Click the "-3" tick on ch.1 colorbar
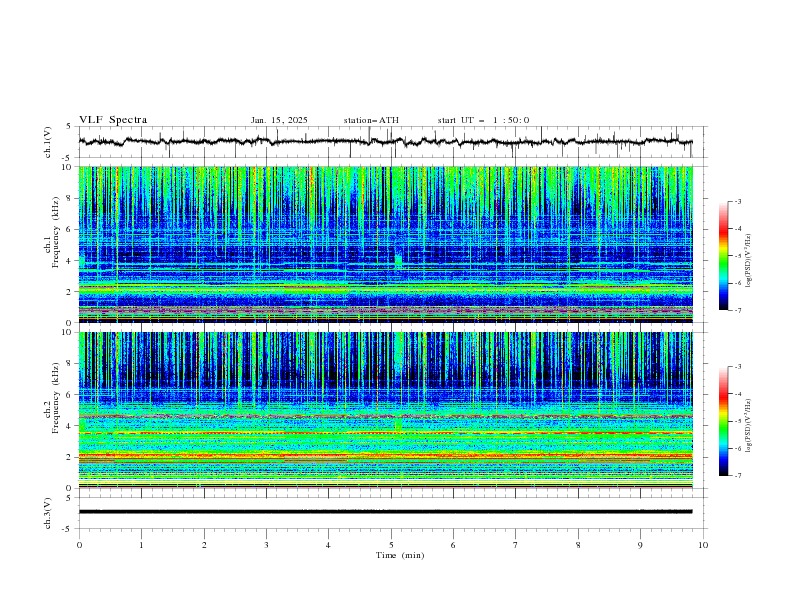Viewport: 792px width, 612px height. pyautogui.click(x=738, y=201)
